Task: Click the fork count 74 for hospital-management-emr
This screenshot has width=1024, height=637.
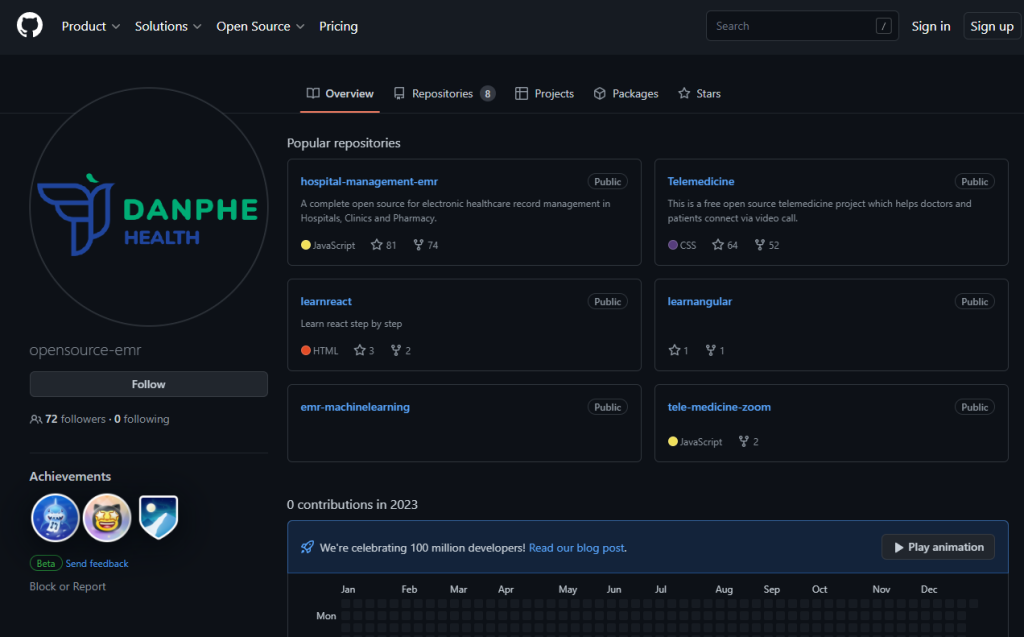Action: (426, 245)
